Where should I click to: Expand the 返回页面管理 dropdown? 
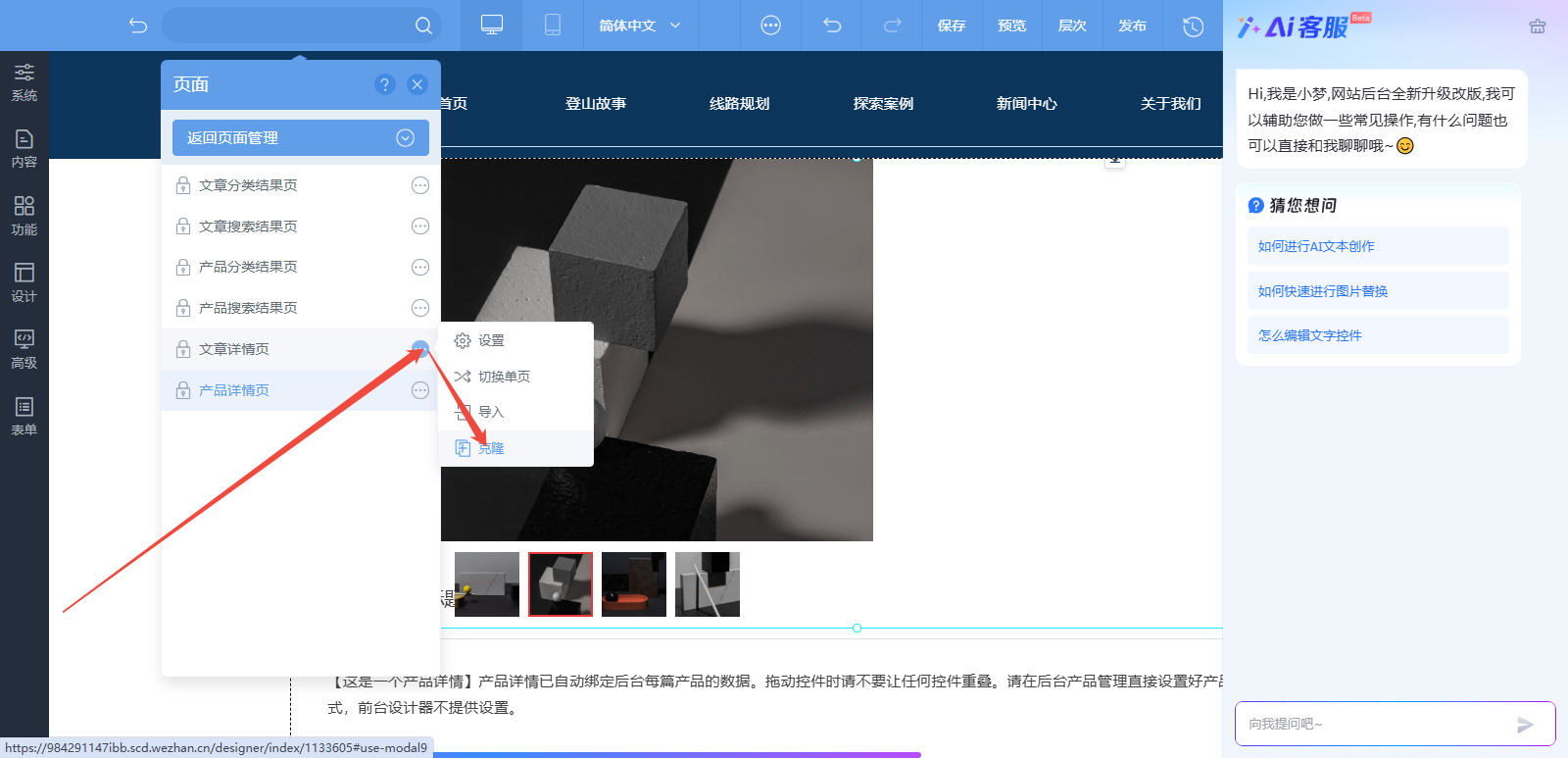click(x=301, y=138)
